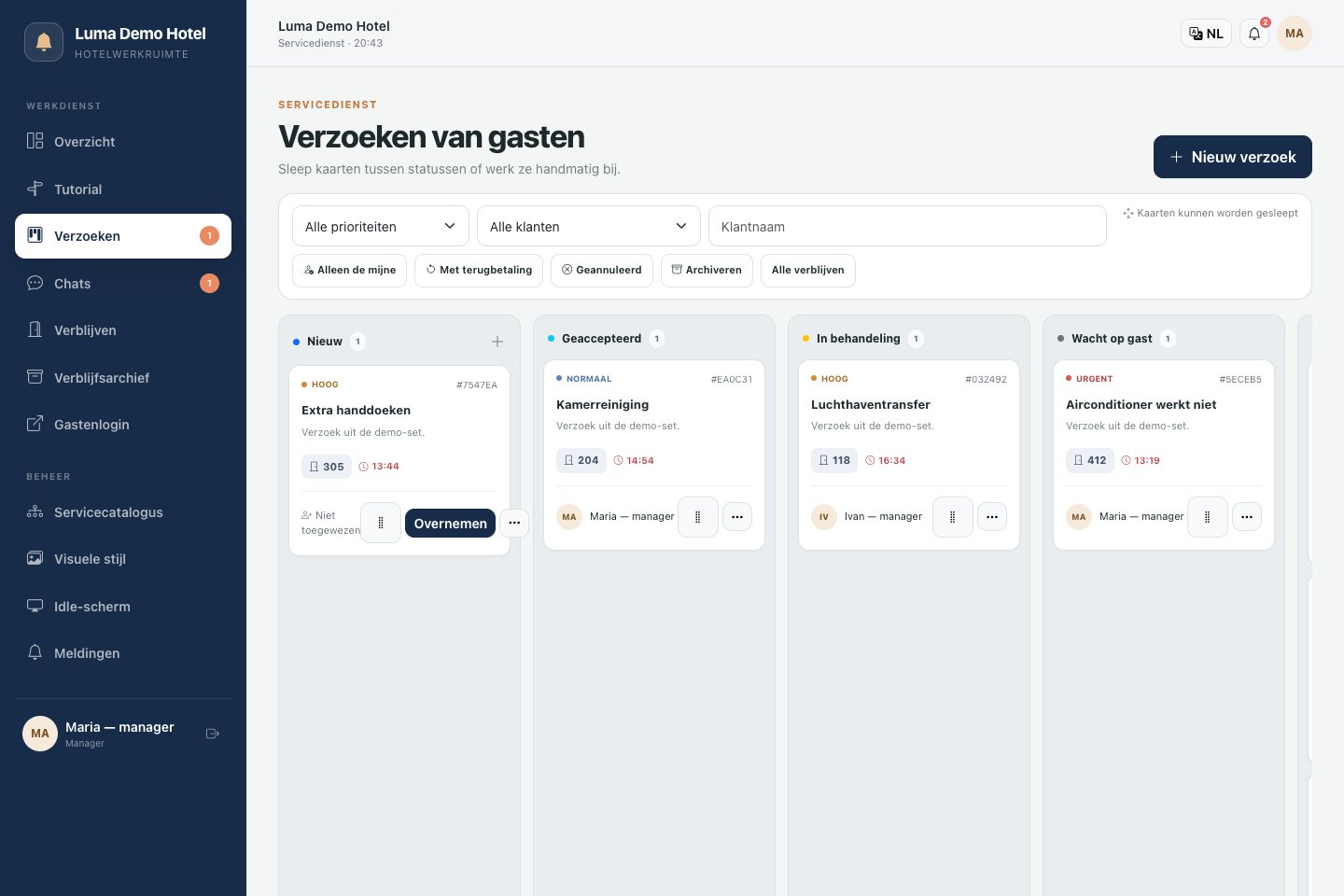Viewport: 1344px width, 896px height.
Task: Click the Airconditioner werkt niet title
Action: pyautogui.click(x=1141, y=405)
